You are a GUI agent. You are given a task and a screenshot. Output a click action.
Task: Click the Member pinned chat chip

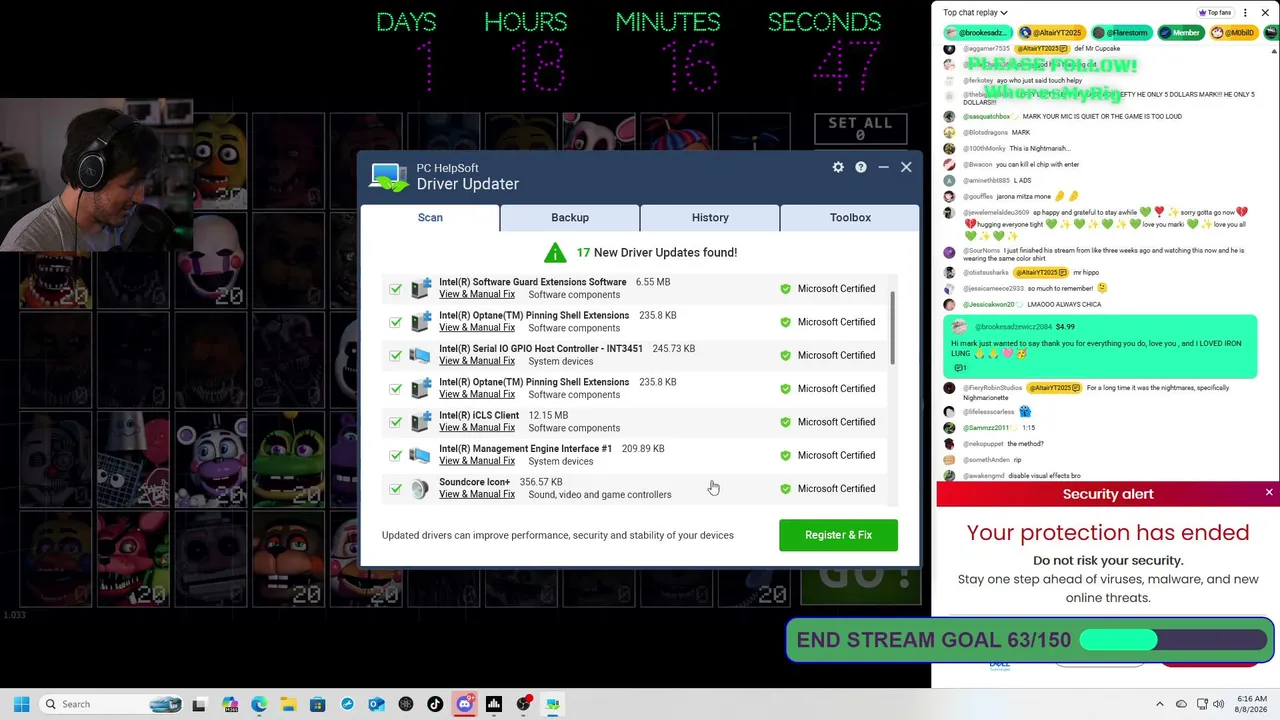click(x=1180, y=33)
